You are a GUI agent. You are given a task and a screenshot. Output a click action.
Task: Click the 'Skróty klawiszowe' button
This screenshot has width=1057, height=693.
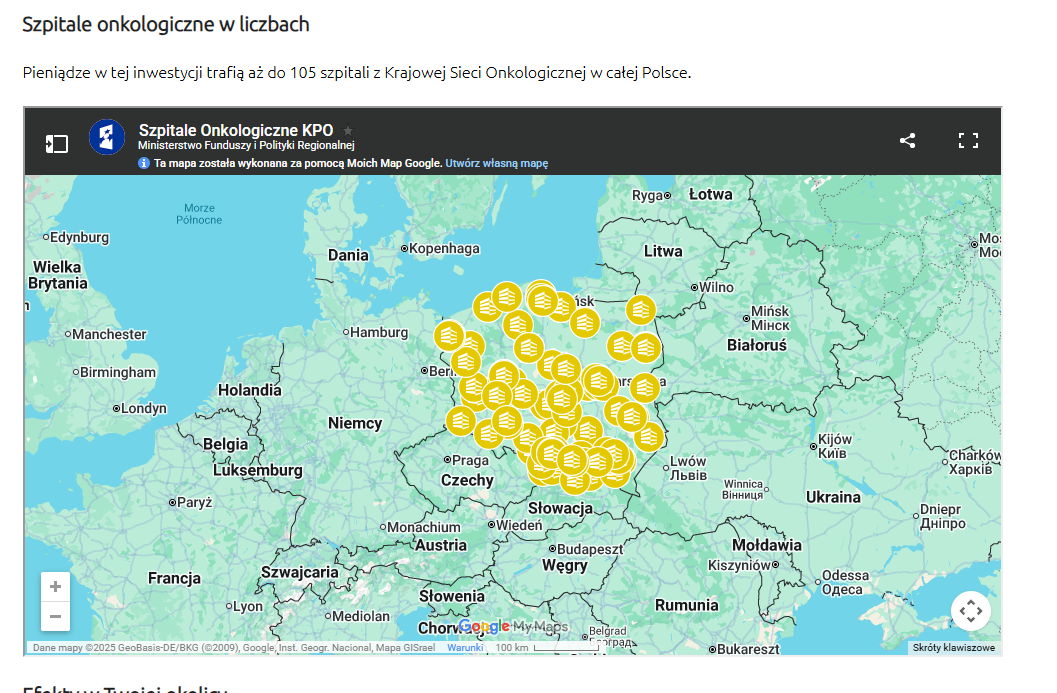pyautogui.click(x=953, y=648)
